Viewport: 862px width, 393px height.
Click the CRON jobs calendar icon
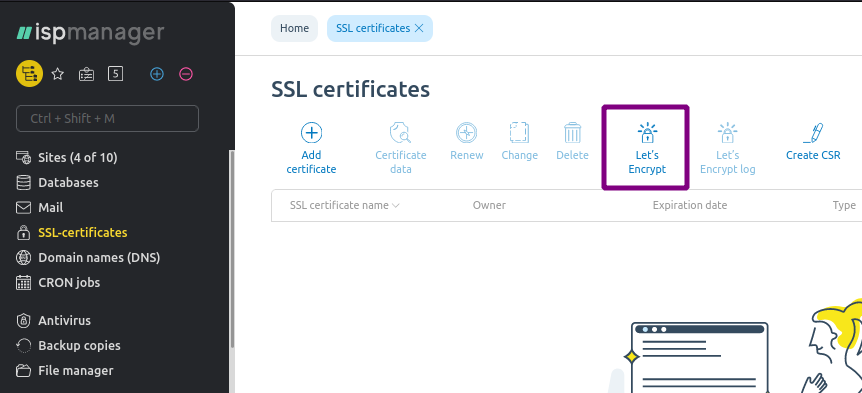click(x=24, y=283)
